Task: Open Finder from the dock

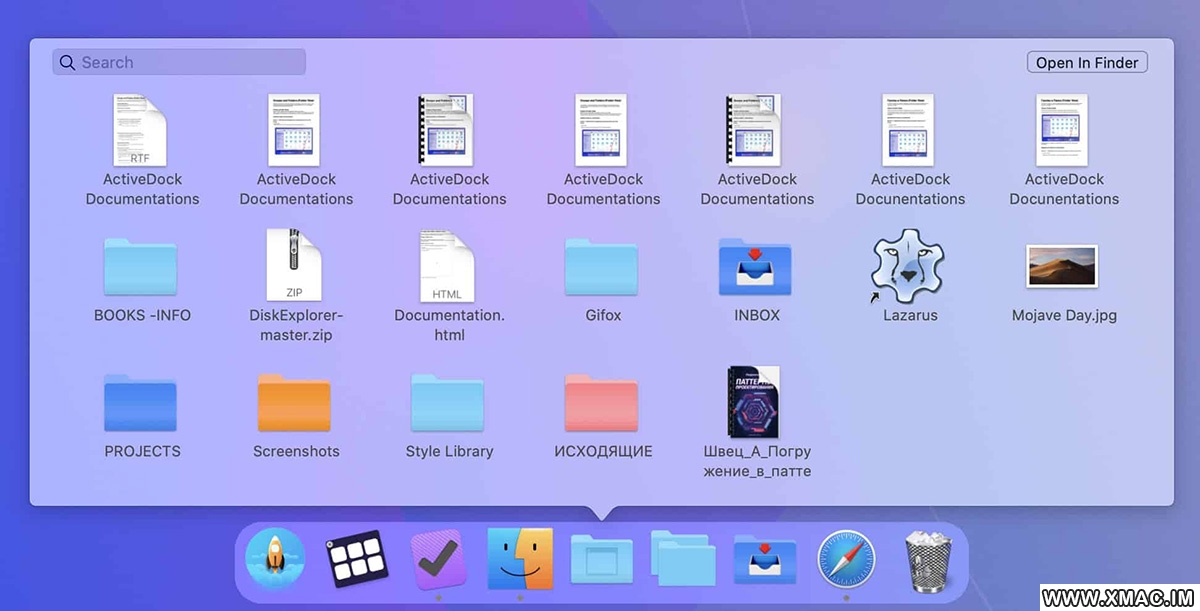Action: point(520,558)
